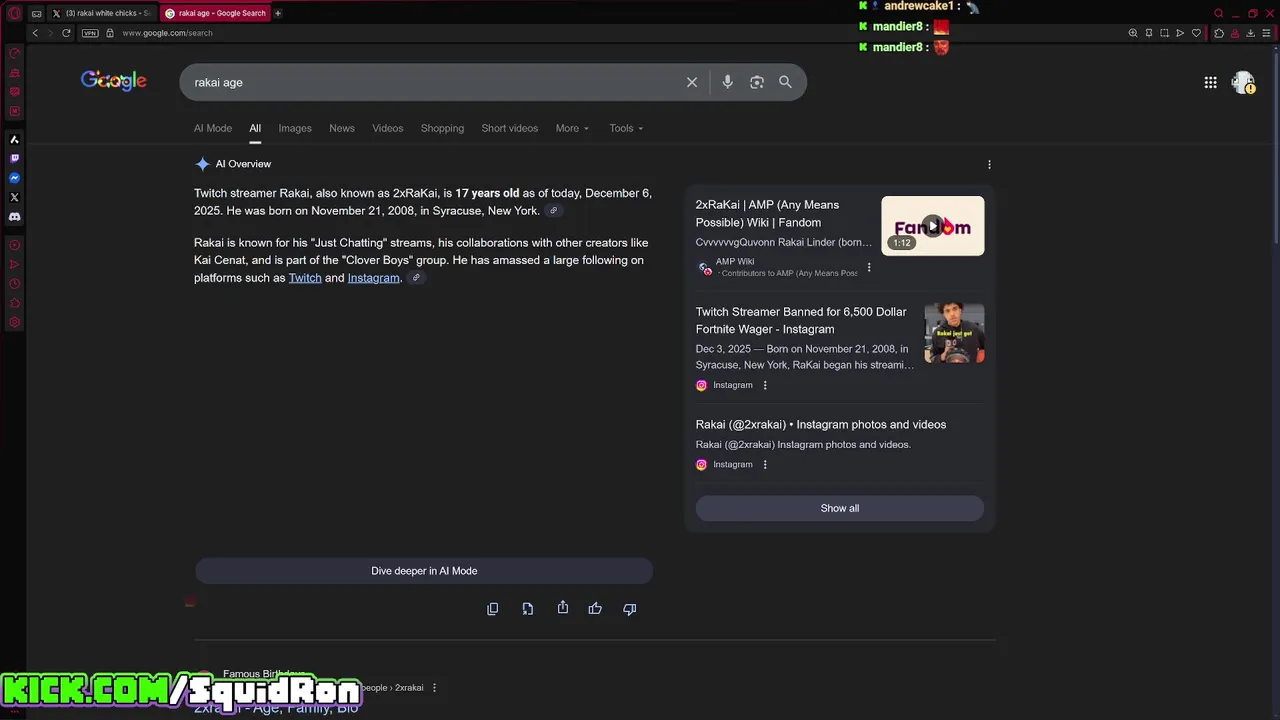Start voice search with microphone
This screenshot has height=720, width=1280.
tap(727, 82)
